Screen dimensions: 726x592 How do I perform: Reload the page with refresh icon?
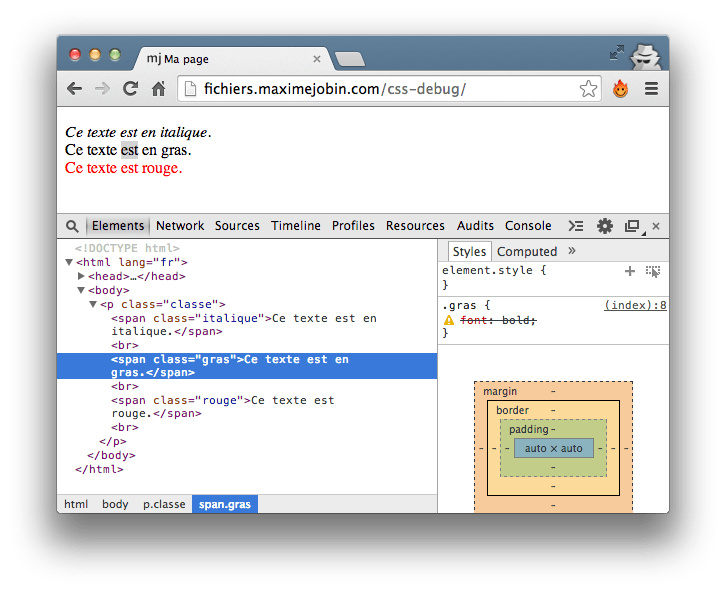click(130, 89)
